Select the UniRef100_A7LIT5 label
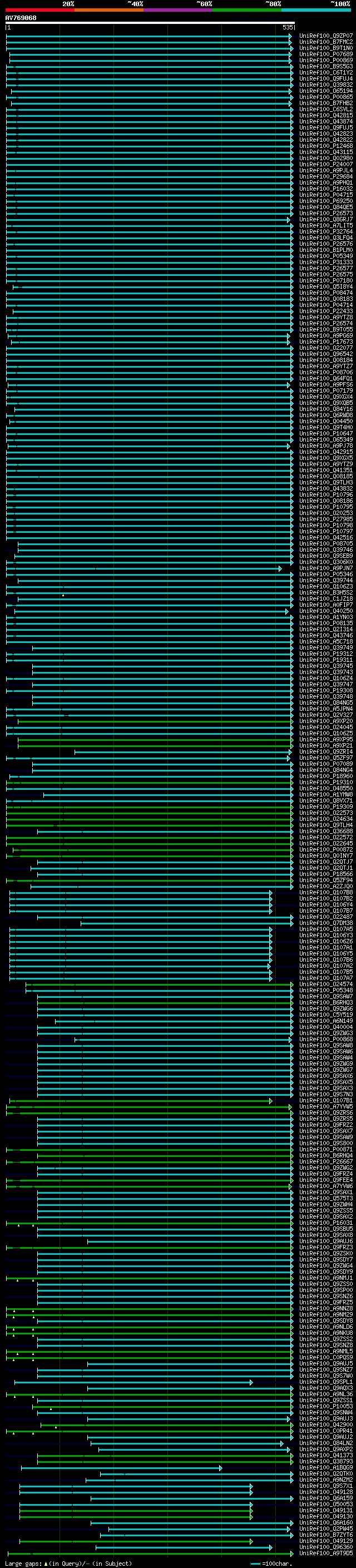356x1568 pixels. tap(325, 225)
